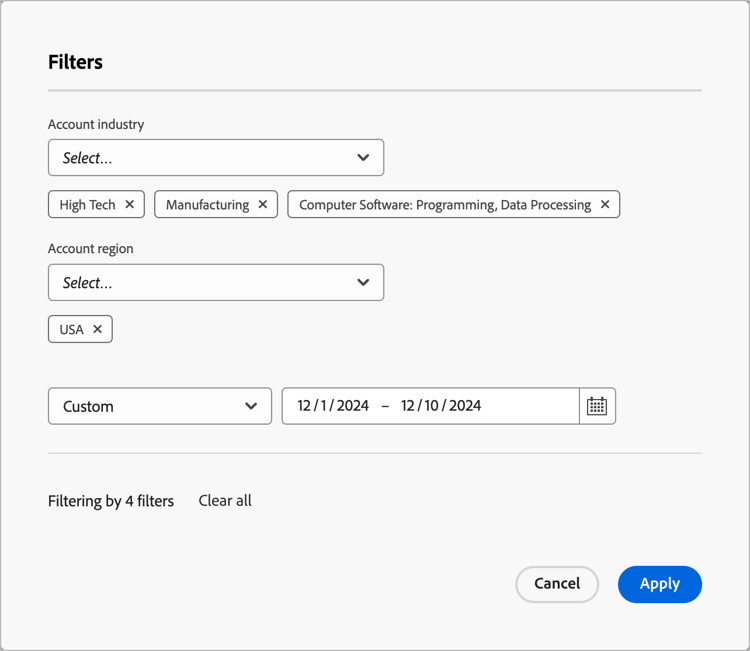750x651 pixels.
Task: Click the Apply button
Action: coord(659,584)
